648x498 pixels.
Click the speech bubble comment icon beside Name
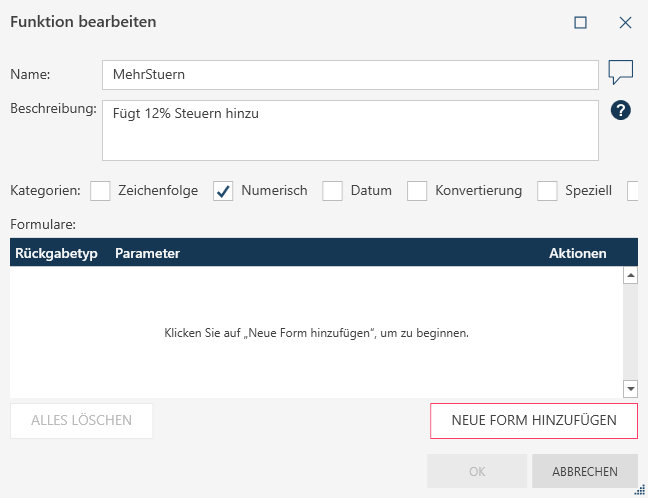coord(621,73)
